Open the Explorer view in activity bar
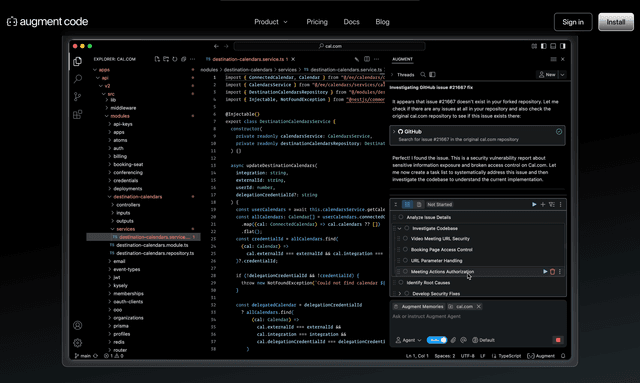Screen dimensions: 640x383 [77, 61]
